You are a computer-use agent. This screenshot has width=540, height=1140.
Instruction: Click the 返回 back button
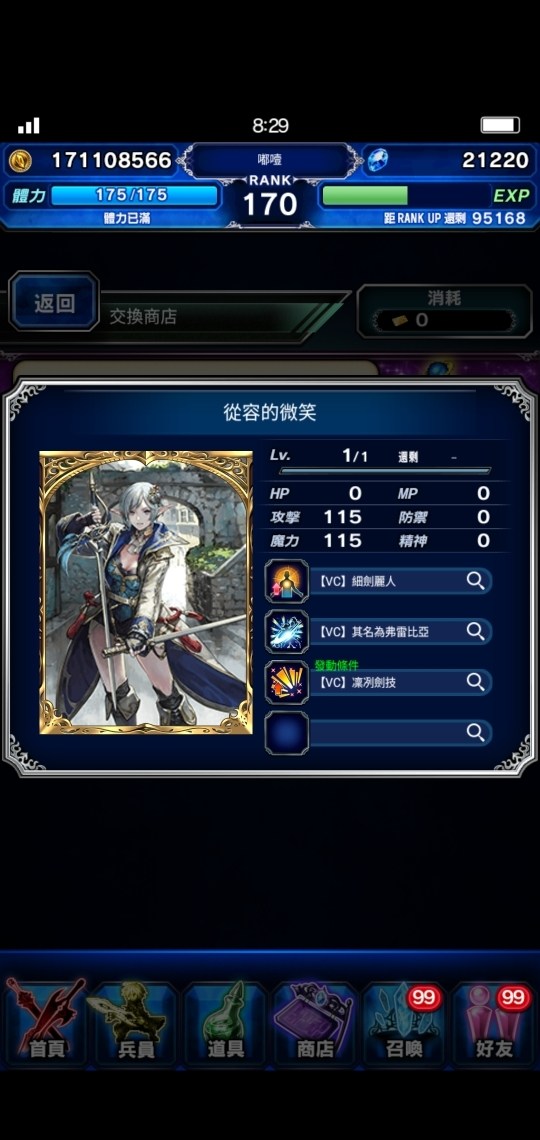(x=54, y=302)
